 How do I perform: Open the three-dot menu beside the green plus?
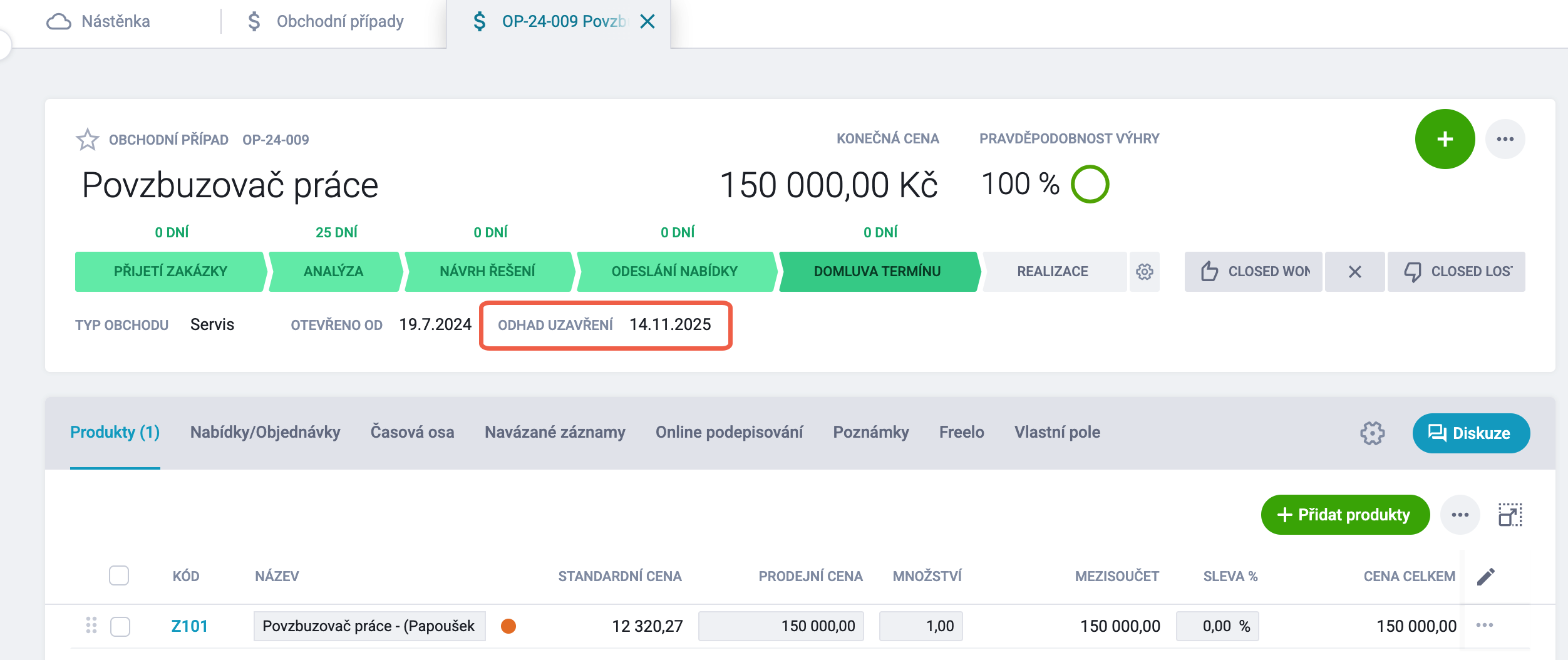tap(1505, 139)
